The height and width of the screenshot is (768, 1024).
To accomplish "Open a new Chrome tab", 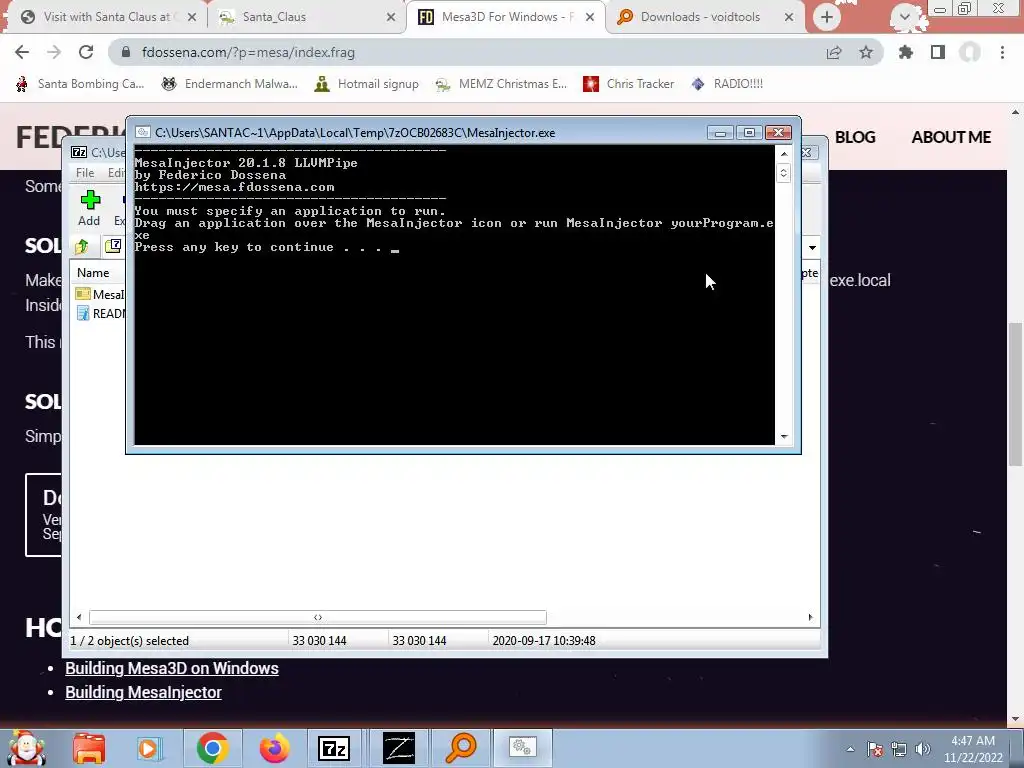I will click(x=827, y=17).
